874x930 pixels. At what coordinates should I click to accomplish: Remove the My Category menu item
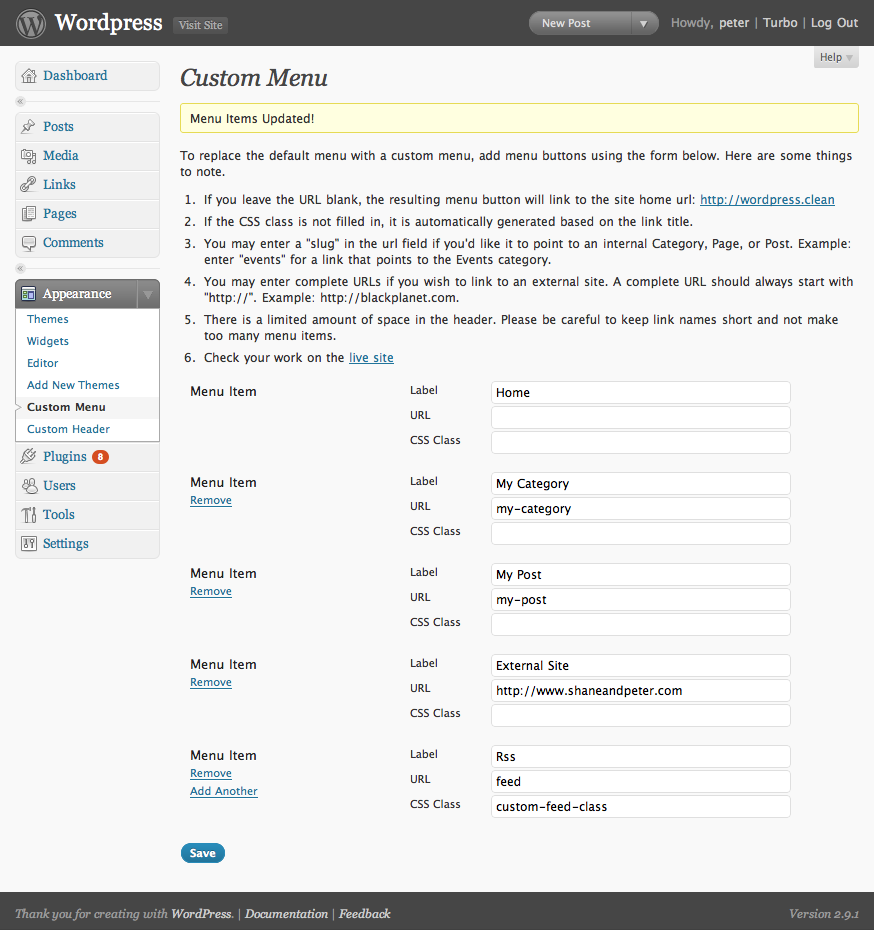tap(210, 501)
